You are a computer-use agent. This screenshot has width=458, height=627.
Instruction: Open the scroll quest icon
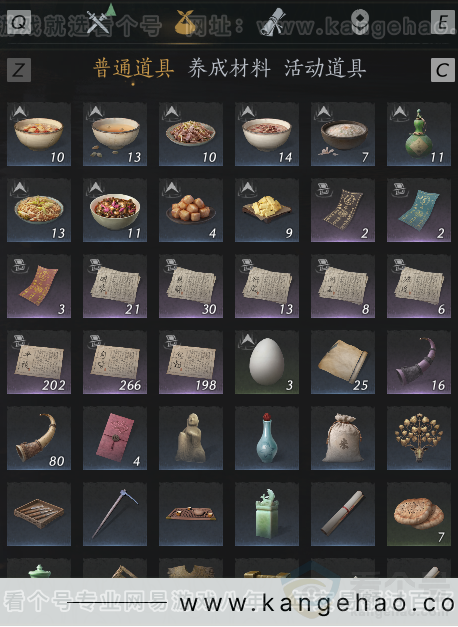coord(272,22)
